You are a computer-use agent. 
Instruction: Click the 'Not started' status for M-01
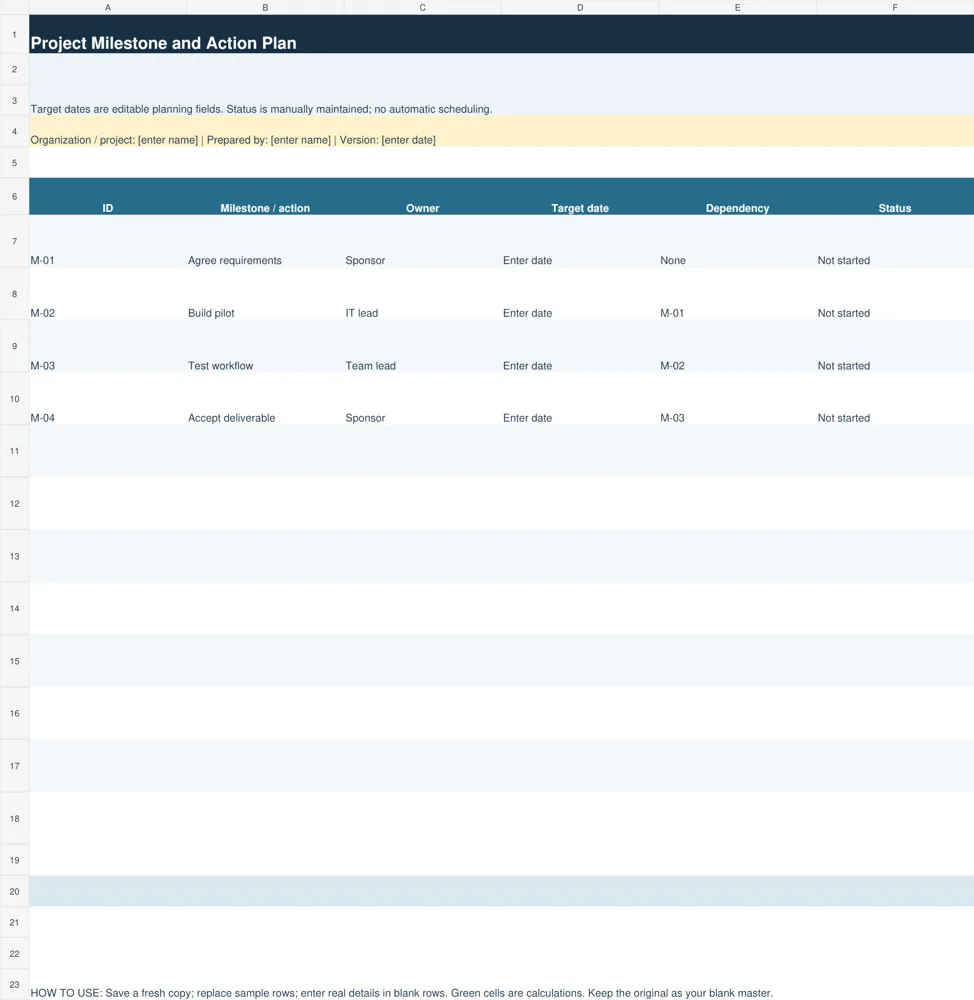[895, 242]
